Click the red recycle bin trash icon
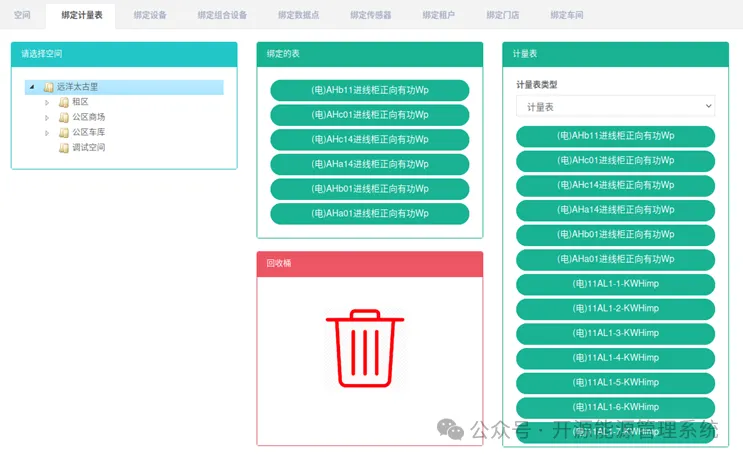Image resolution: width=743 pixels, height=460 pixels. tap(365, 348)
